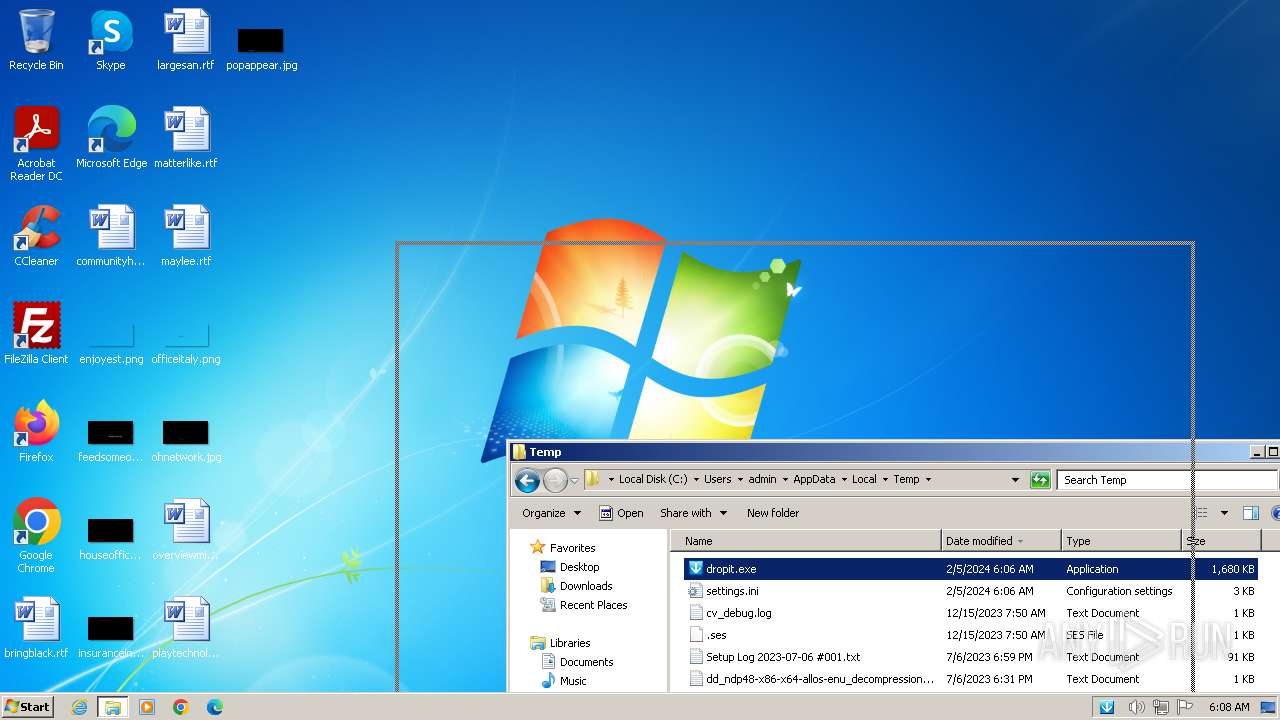Image resolution: width=1280 pixels, height=720 pixels.
Task: Open the recent locations dropdown arrow
Action: point(574,481)
